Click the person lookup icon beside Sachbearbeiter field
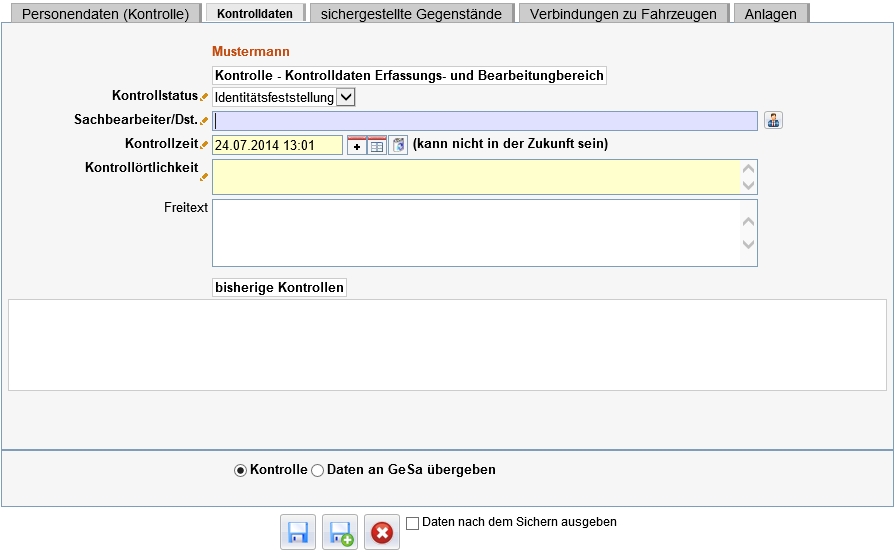Image resolution: width=896 pixels, height=558 pixels. coord(773,120)
